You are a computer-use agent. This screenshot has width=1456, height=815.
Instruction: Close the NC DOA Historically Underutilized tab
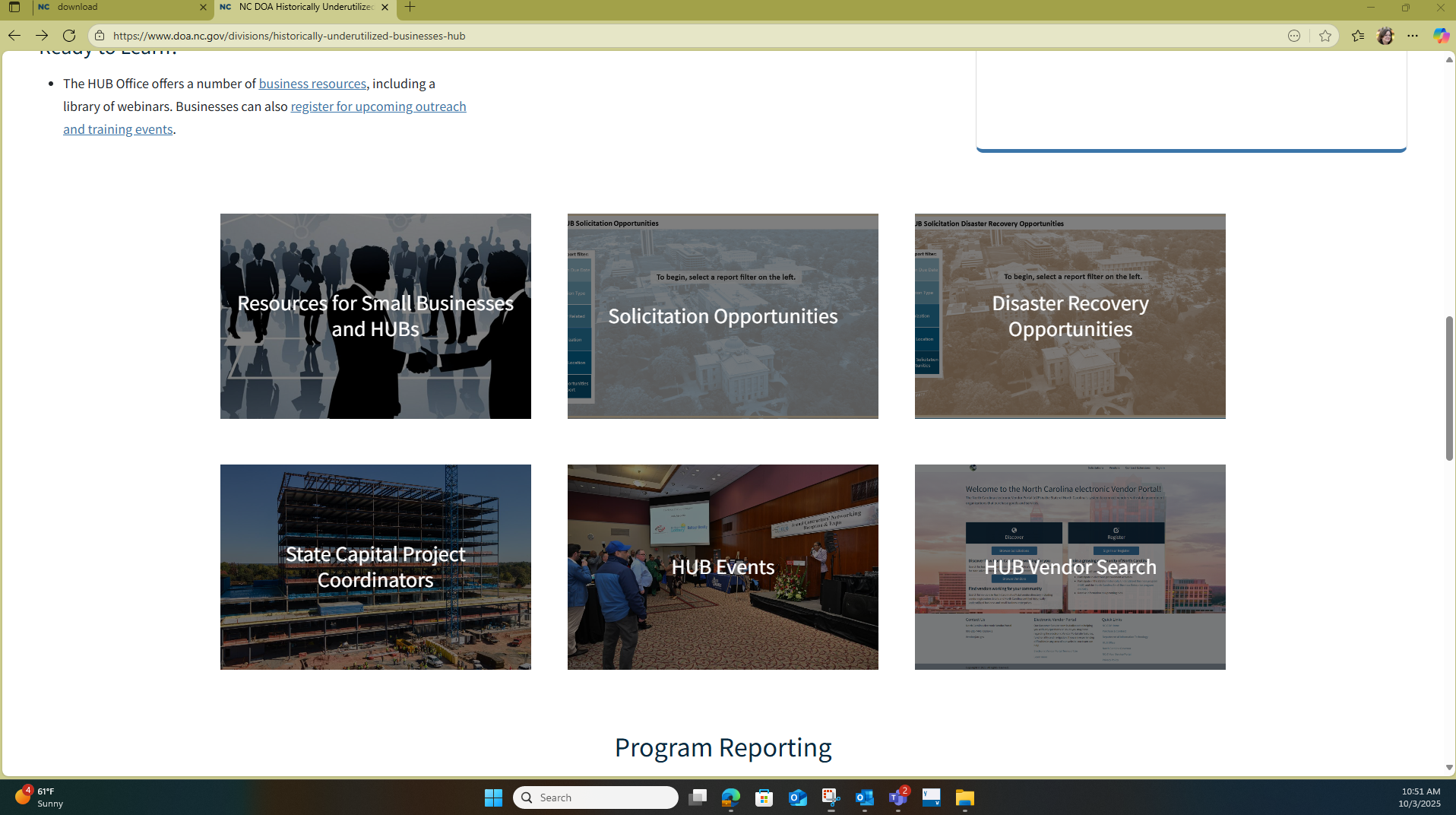click(385, 8)
